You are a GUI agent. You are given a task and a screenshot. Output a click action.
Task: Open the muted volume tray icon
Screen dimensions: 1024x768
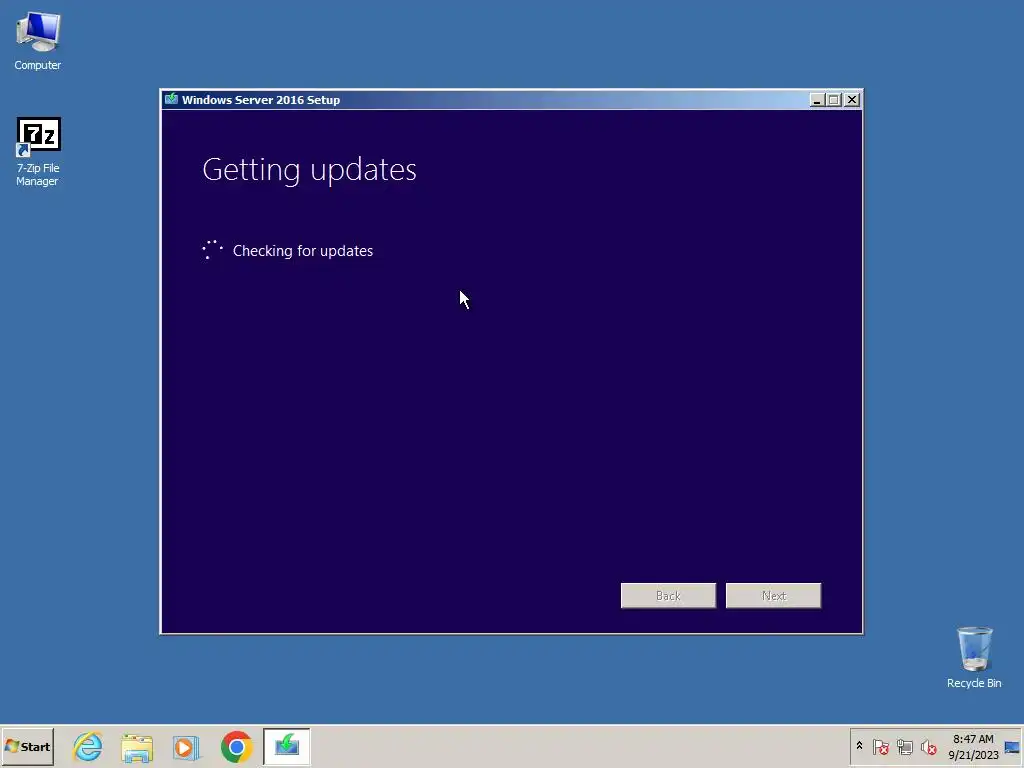(928, 746)
